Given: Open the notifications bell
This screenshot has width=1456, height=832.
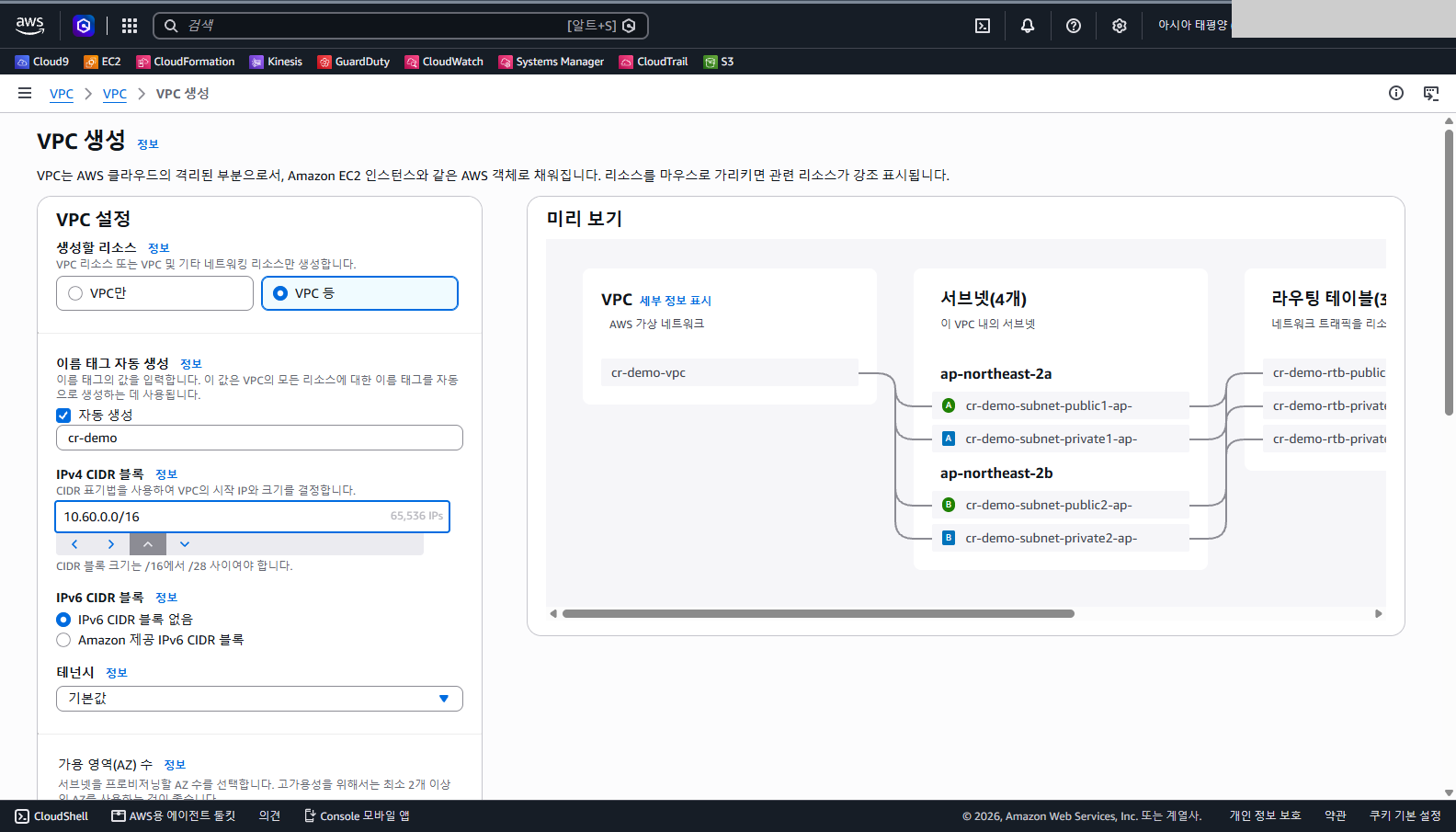Looking at the screenshot, I should pyautogui.click(x=1028, y=26).
